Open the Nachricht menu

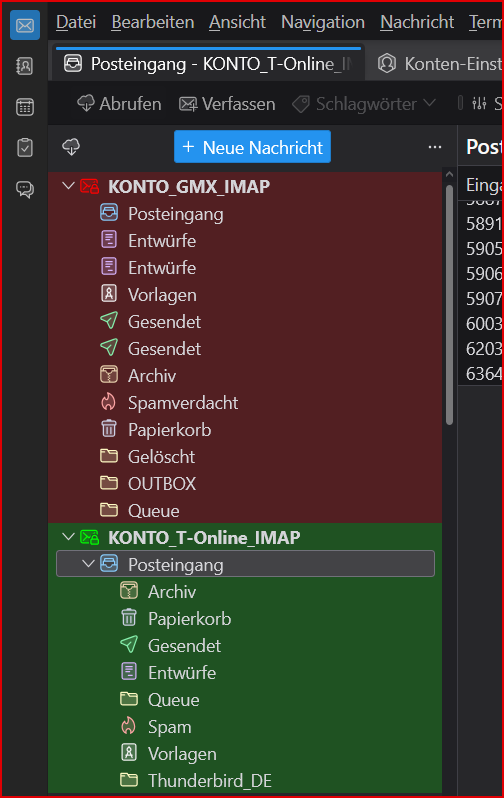click(x=417, y=22)
